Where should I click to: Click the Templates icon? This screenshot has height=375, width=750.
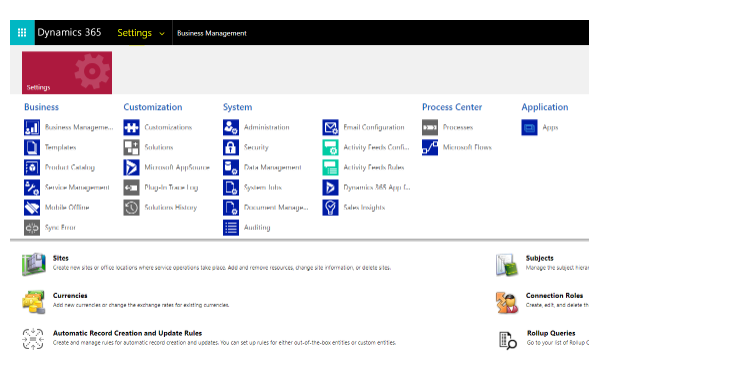32,148
